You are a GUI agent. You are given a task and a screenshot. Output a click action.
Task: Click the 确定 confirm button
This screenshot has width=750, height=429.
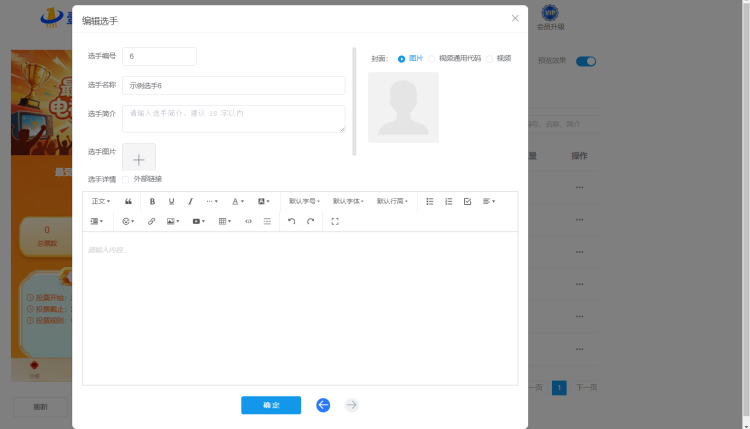click(271, 405)
